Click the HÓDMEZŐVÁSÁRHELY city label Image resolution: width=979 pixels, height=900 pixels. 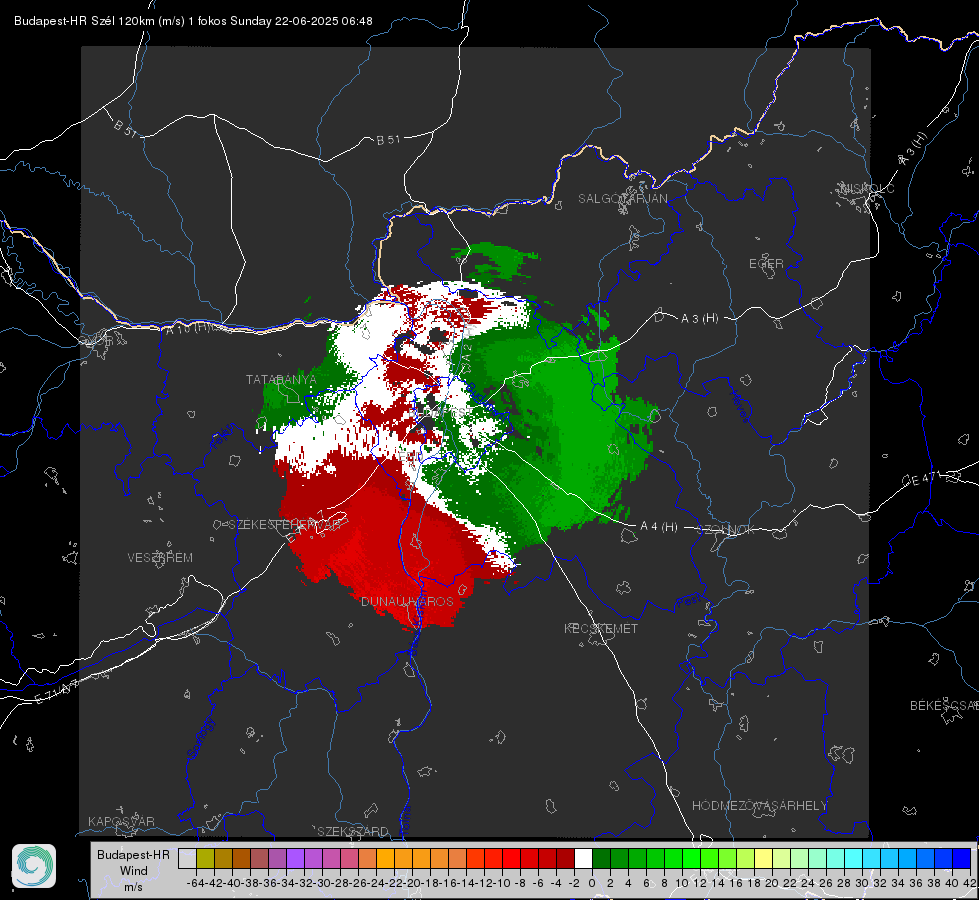click(759, 806)
